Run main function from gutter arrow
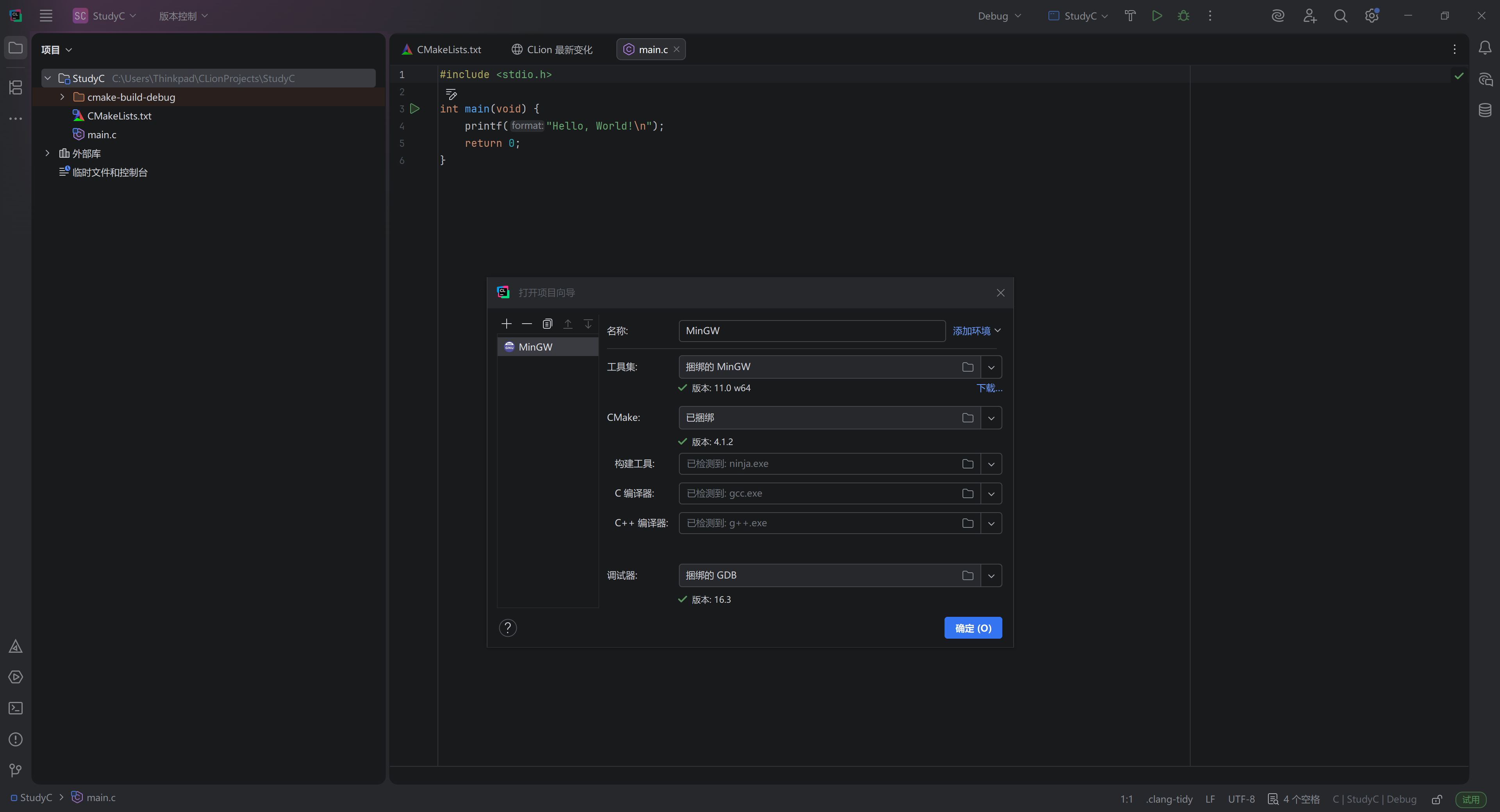Image resolution: width=1500 pixels, height=812 pixels. [x=414, y=109]
